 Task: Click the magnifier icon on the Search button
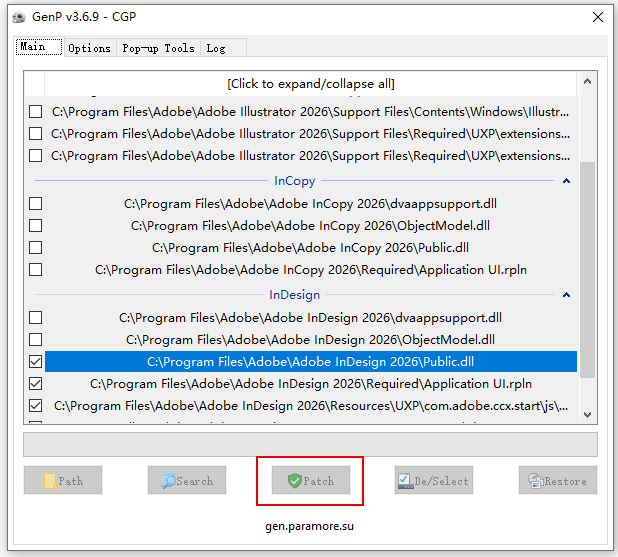tap(167, 481)
